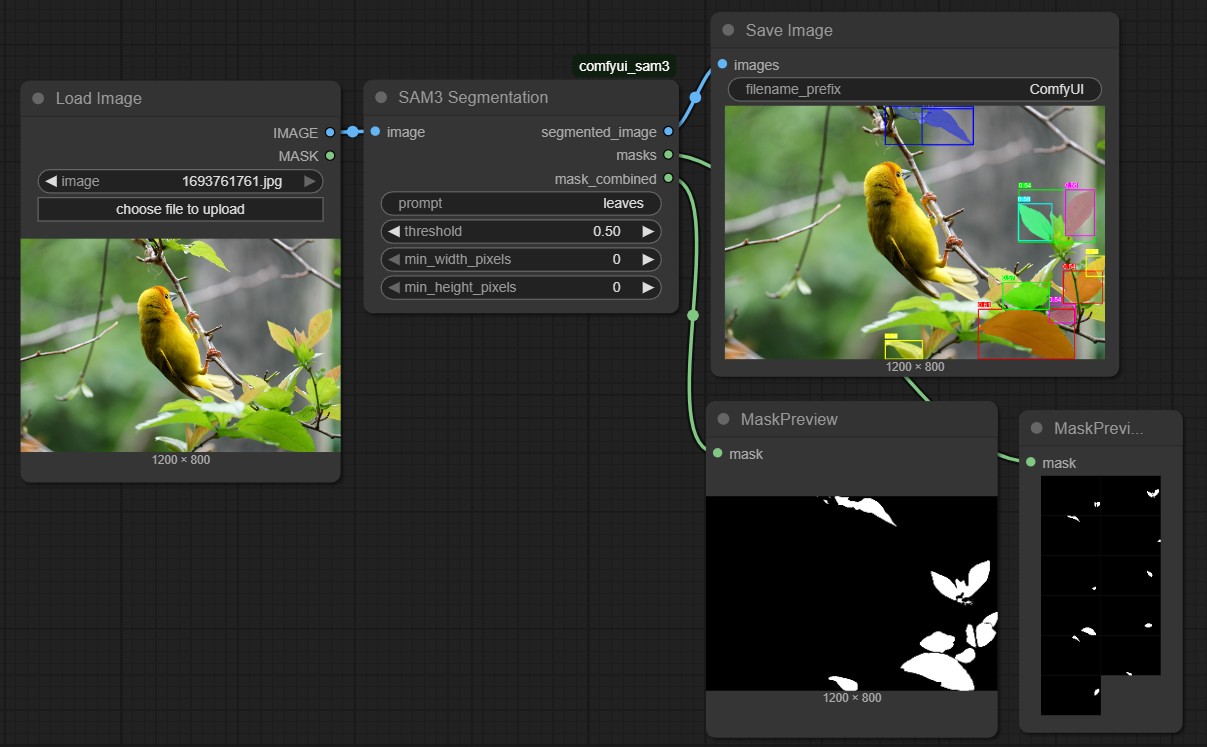
Task: Increase threshold with the right arrow
Action: point(648,231)
